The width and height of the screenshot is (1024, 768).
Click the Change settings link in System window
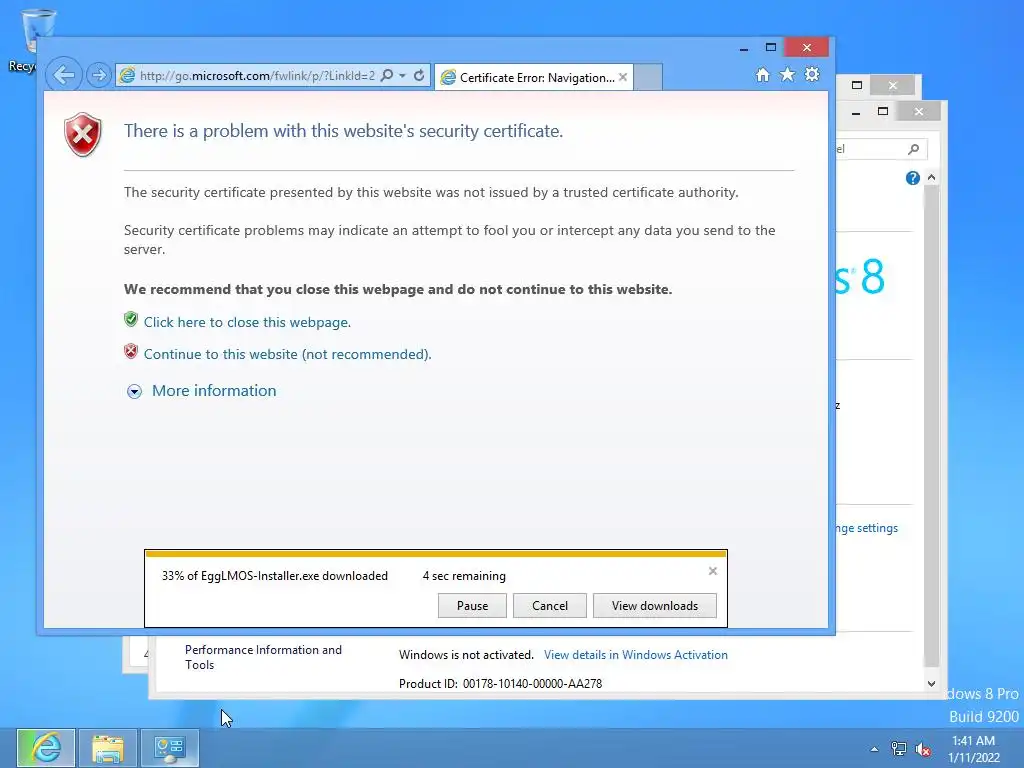coord(867,528)
